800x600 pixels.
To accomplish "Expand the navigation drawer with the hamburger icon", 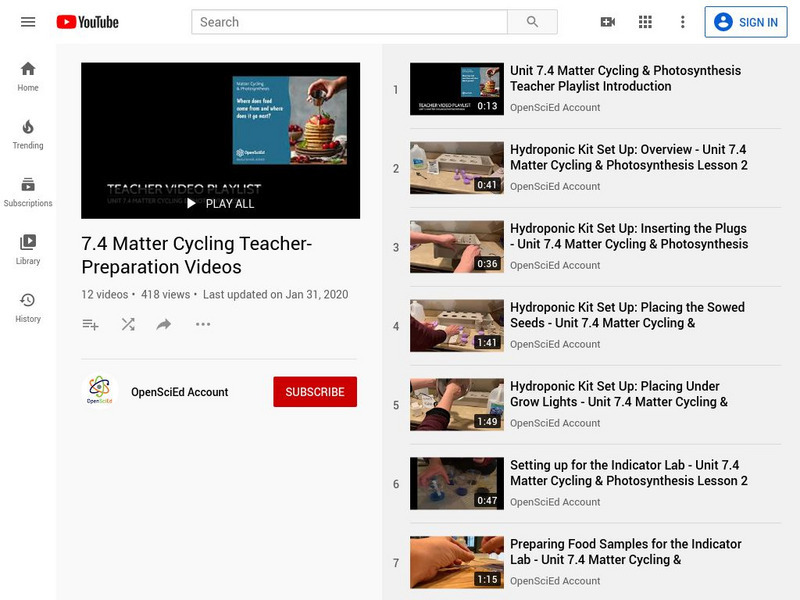I will 29,21.
